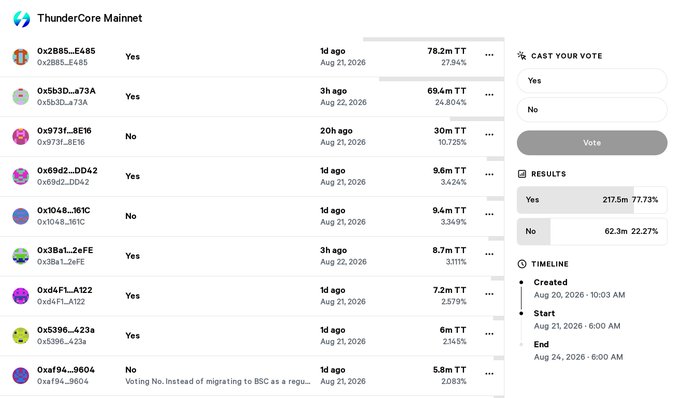Click the '5.8m TT' voting power value
The image size is (680, 398).
(x=449, y=370)
